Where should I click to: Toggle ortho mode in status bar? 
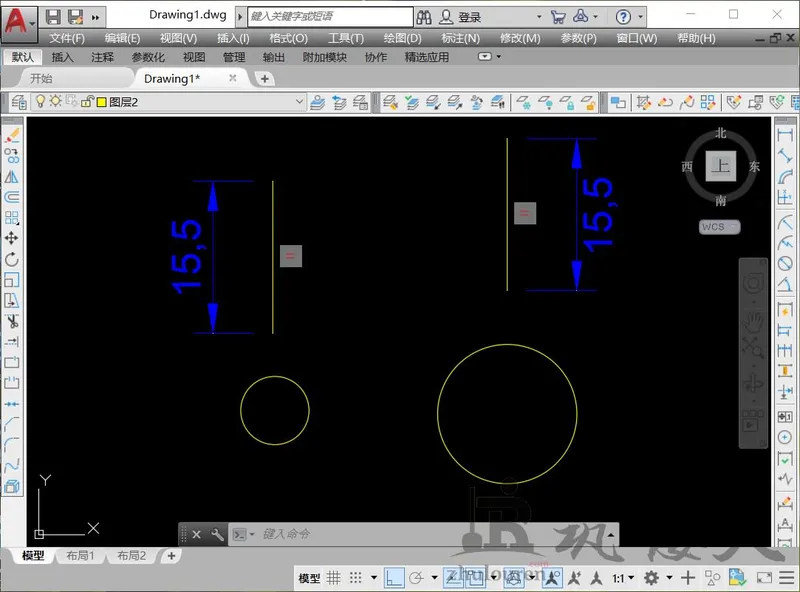click(x=395, y=578)
